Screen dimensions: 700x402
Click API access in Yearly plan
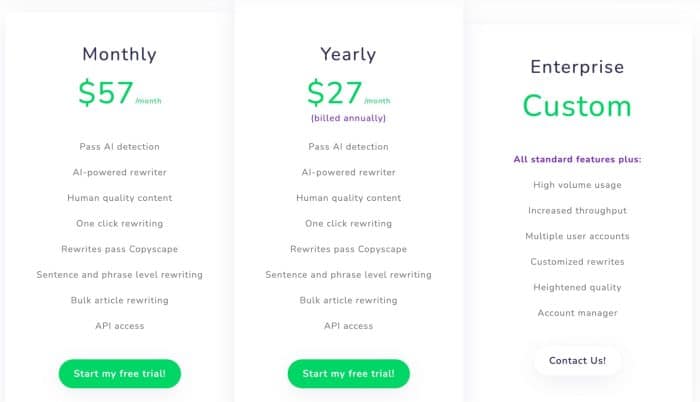[x=349, y=326]
